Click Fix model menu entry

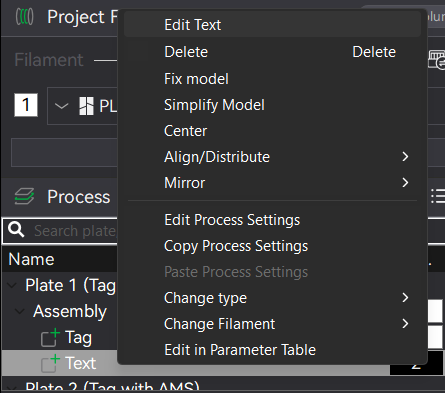(272, 79)
